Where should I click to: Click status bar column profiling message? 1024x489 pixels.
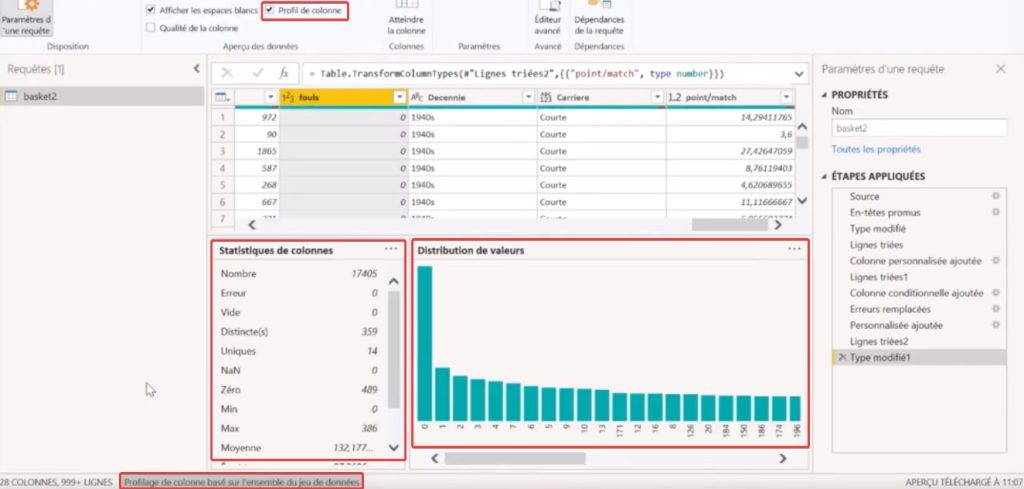click(x=242, y=482)
